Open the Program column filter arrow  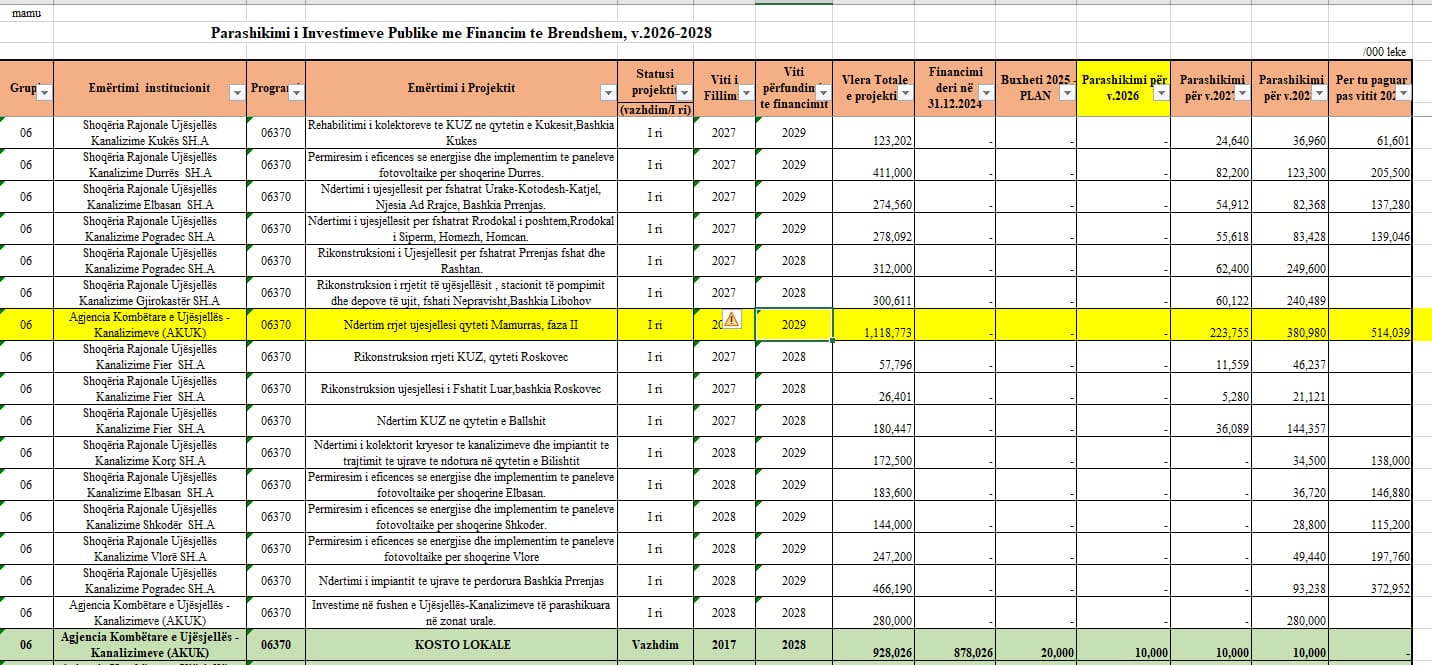[x=296, y=92]
